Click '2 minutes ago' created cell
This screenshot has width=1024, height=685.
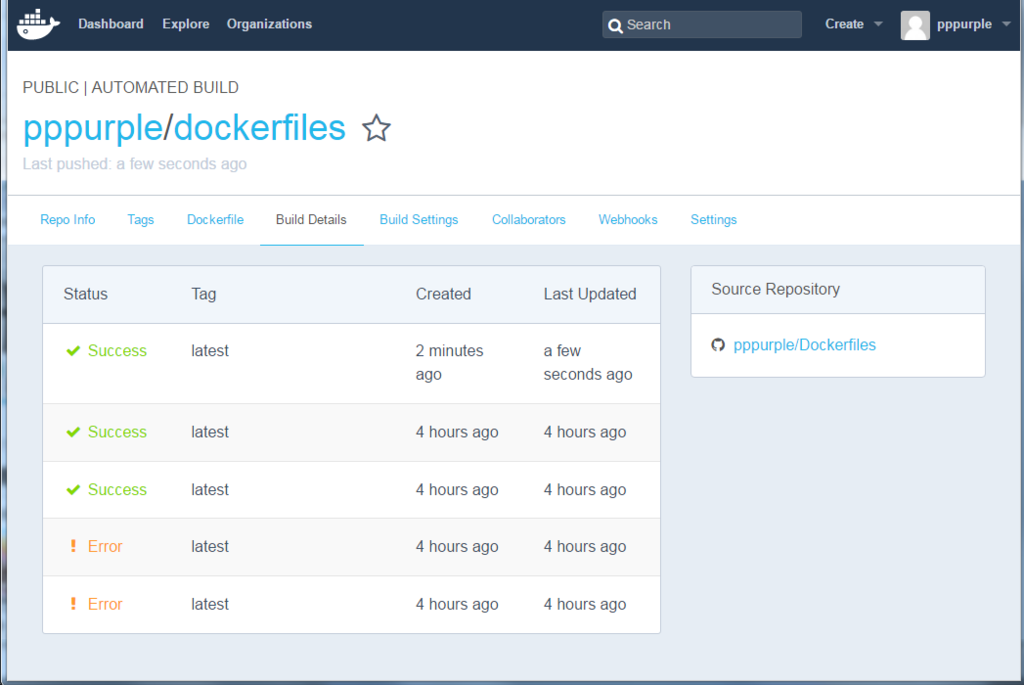click(449, 362)
